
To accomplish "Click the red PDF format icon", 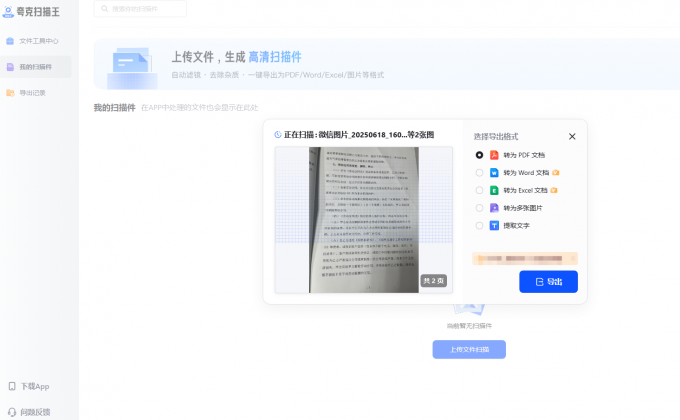I will tap(494, 155).
